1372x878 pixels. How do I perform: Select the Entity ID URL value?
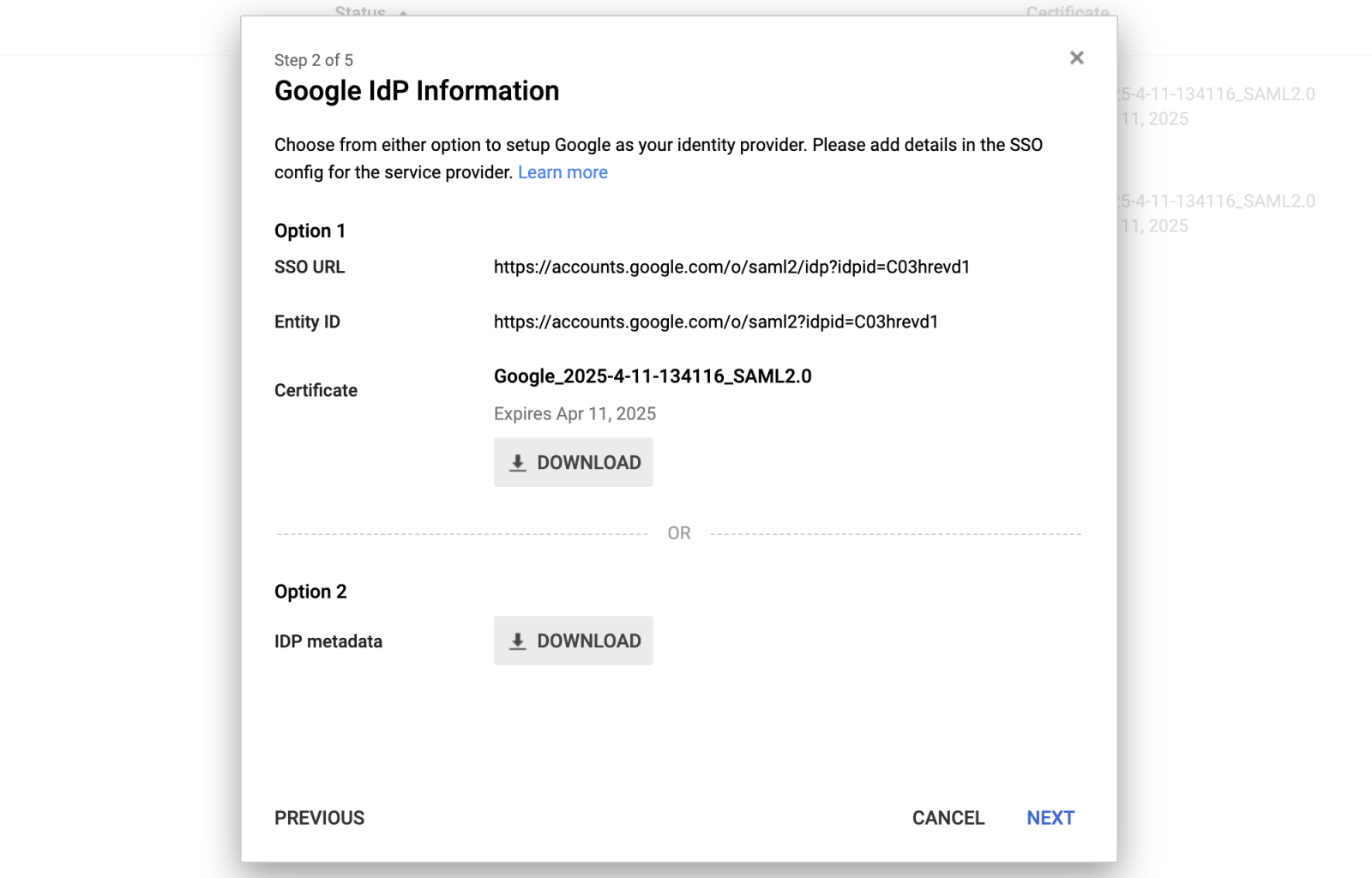pyautogui.click(x=716, y=322)
